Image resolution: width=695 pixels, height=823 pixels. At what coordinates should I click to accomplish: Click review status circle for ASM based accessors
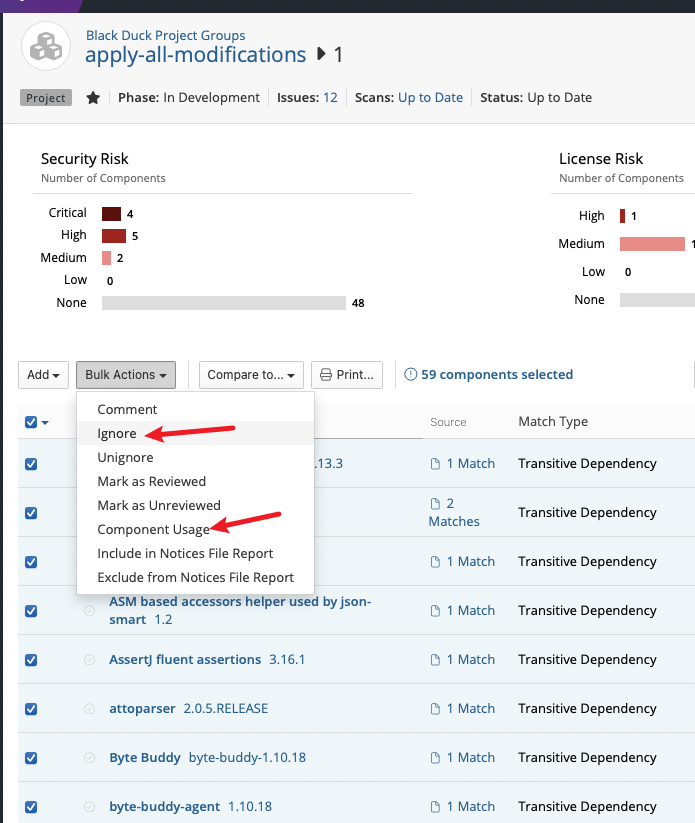(x=90, y=610)
